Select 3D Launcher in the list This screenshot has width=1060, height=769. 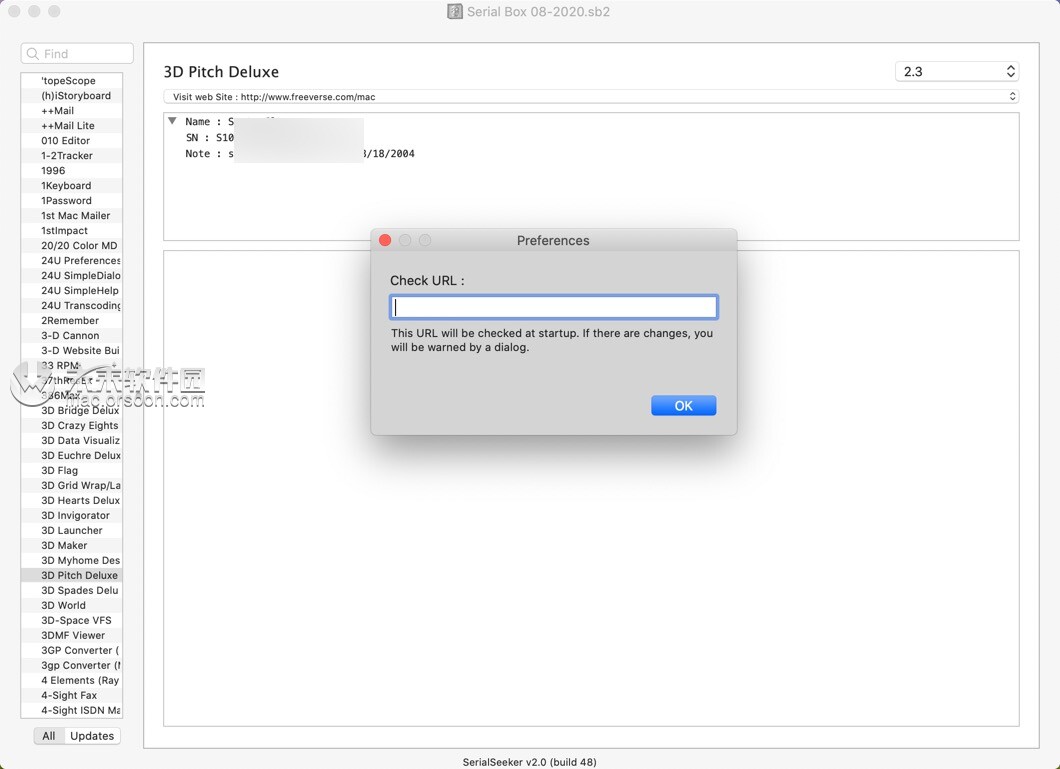tap(72, 530)
